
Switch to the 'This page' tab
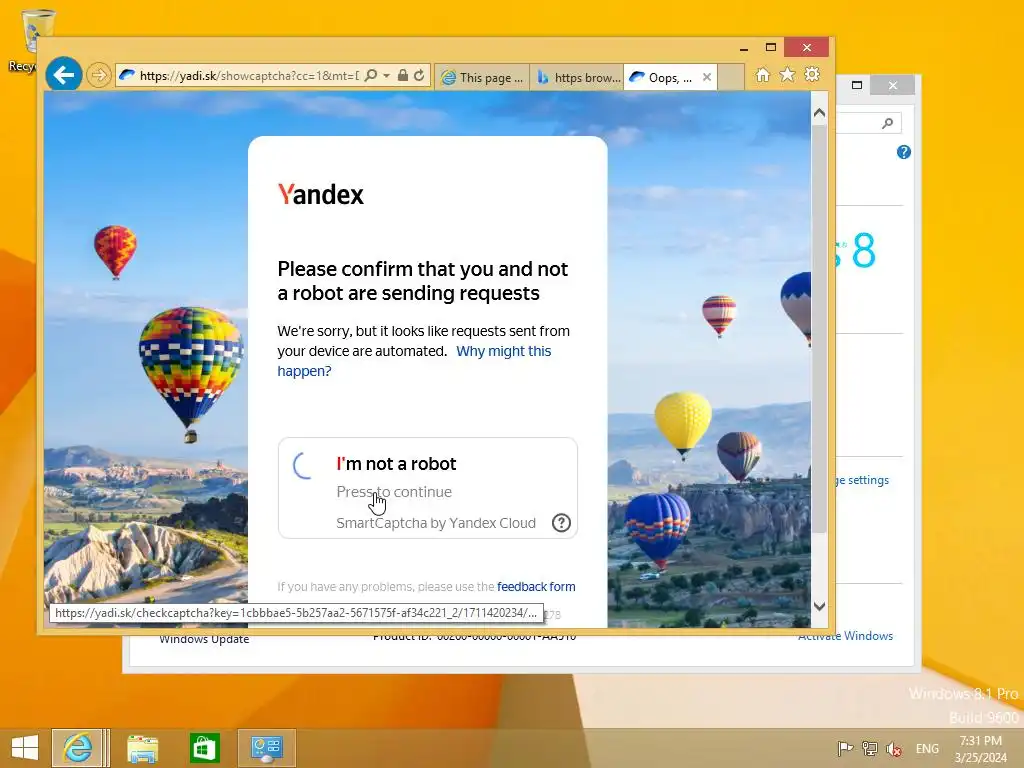click(x=482, y=77)
